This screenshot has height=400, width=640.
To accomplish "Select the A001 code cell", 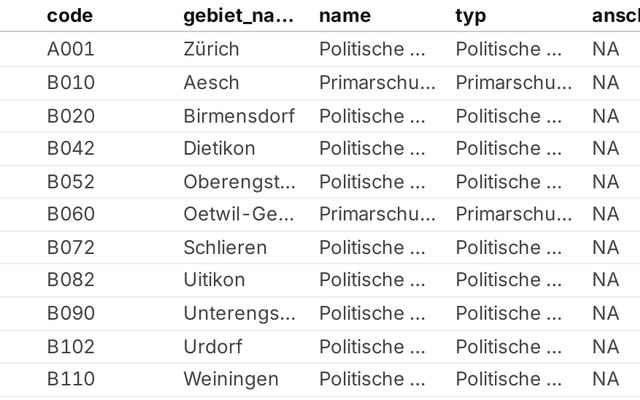I will click(x=71, y=50).
